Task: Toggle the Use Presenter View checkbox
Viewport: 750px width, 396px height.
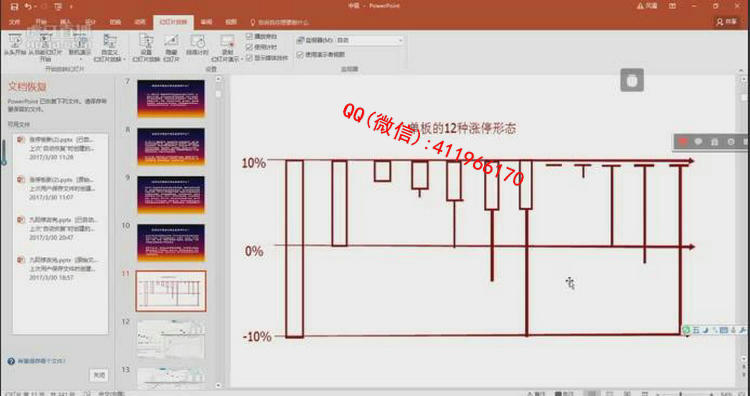Action: (x=300, y=55)
